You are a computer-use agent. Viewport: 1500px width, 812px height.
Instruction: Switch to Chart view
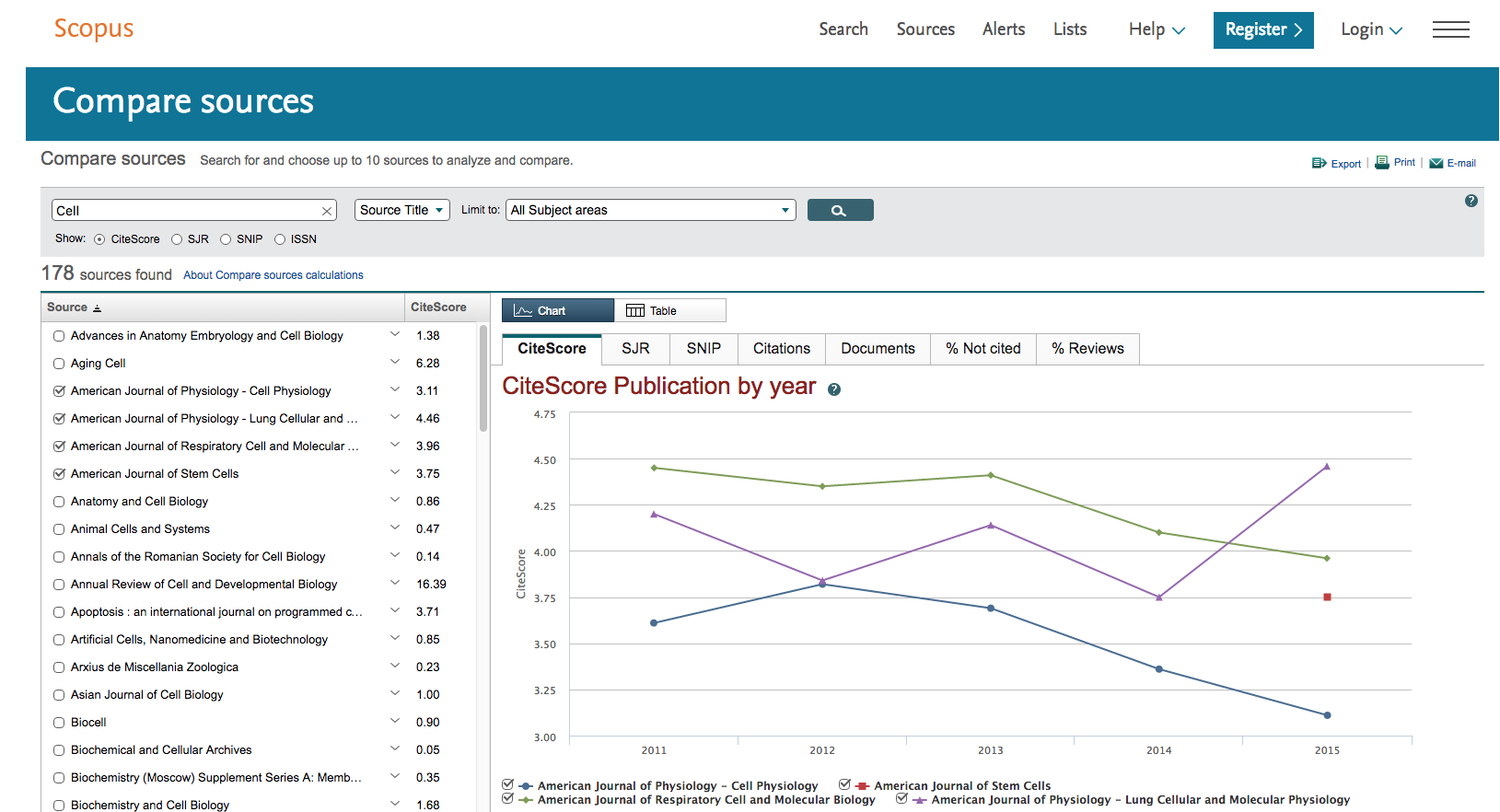pos(557,310)
